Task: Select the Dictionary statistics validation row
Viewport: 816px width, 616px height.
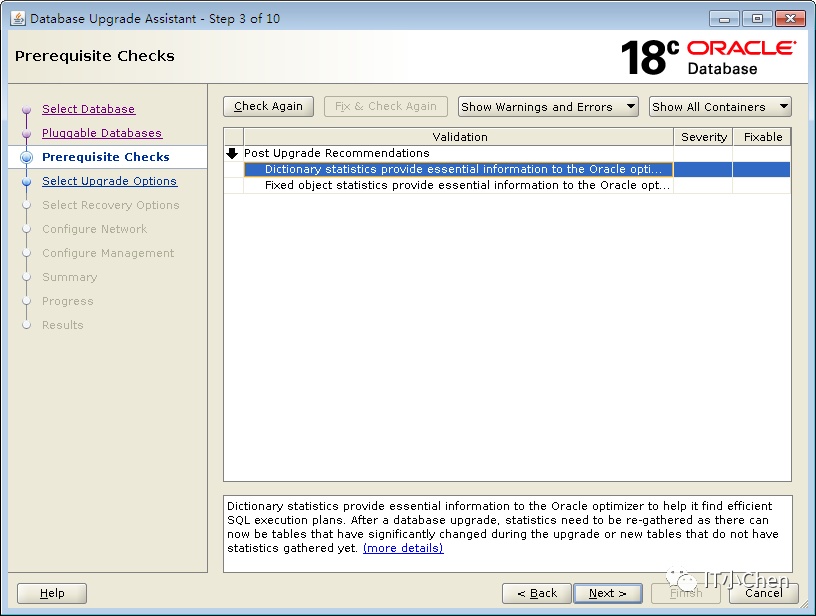Action: pos(507,169)
